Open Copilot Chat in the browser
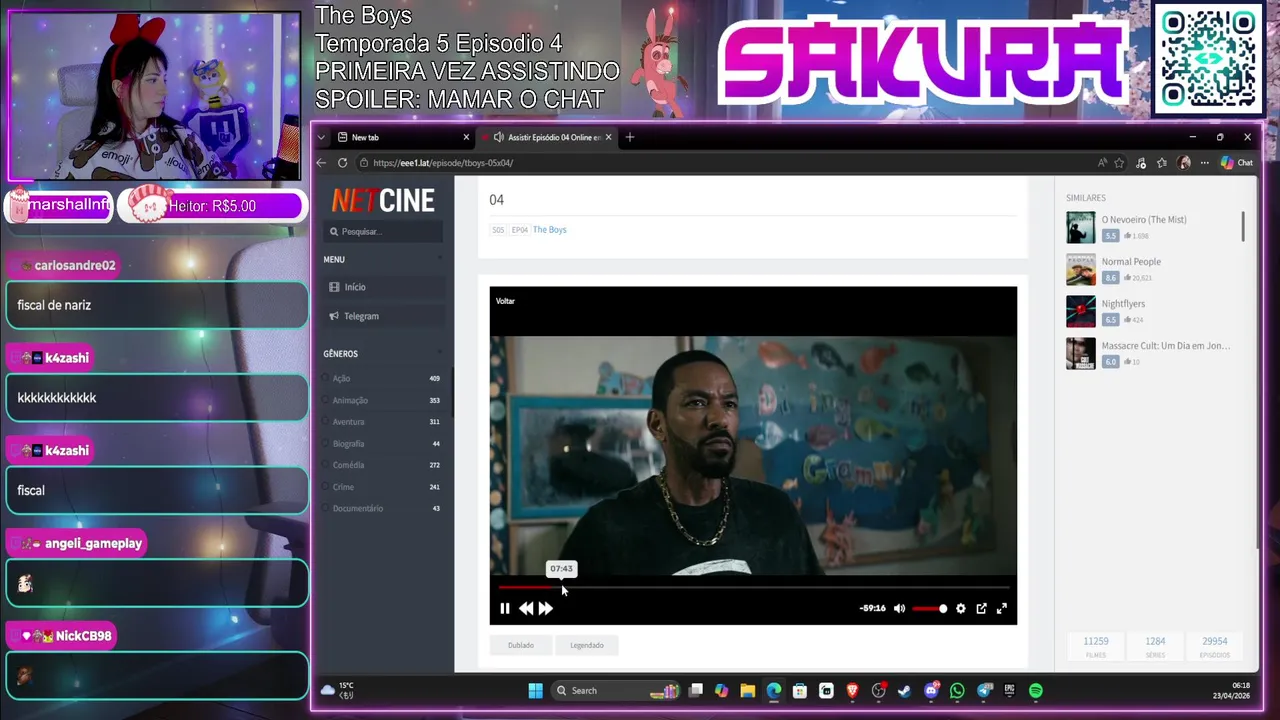The image size is (1280, 720). [x=1236, y=163]
